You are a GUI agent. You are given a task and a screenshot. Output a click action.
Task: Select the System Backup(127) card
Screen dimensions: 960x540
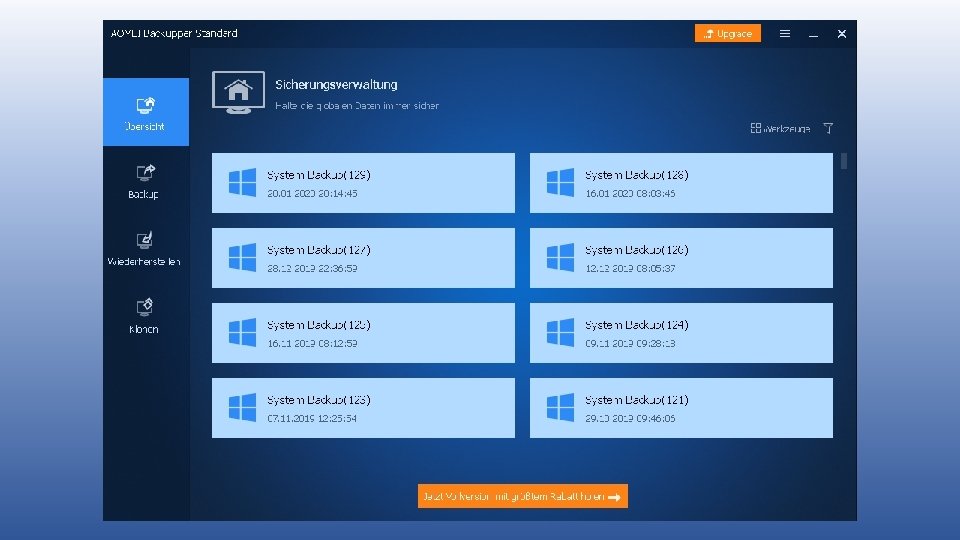[x=363, y=258]
